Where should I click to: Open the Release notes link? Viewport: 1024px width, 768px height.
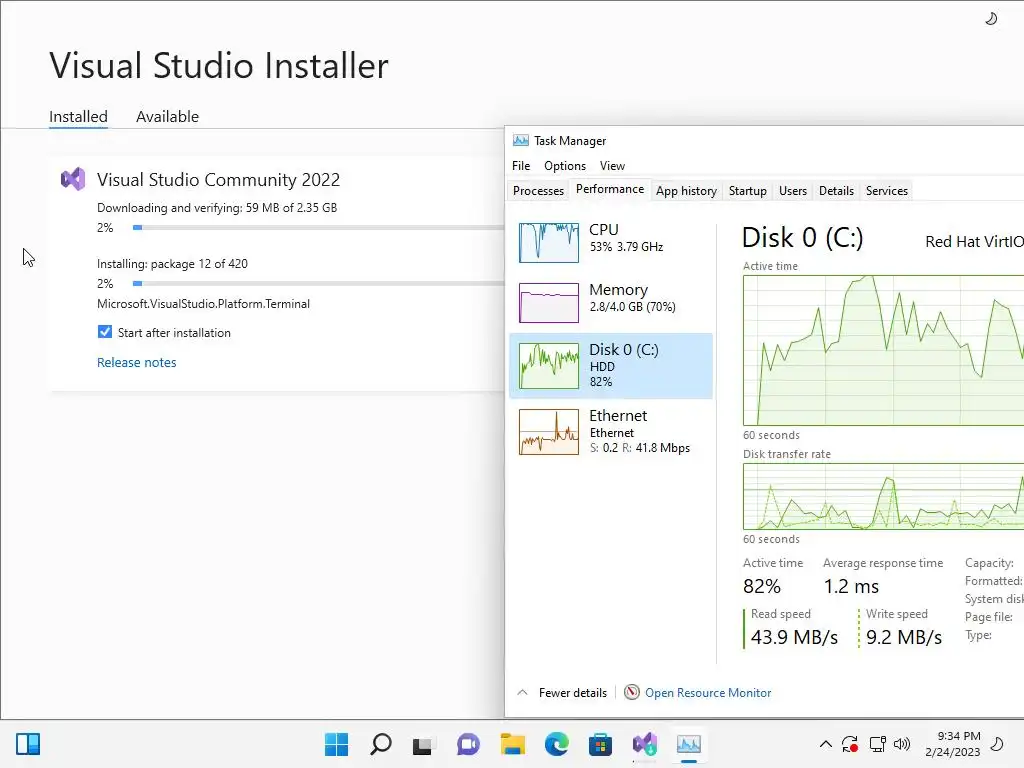(136, 362)
